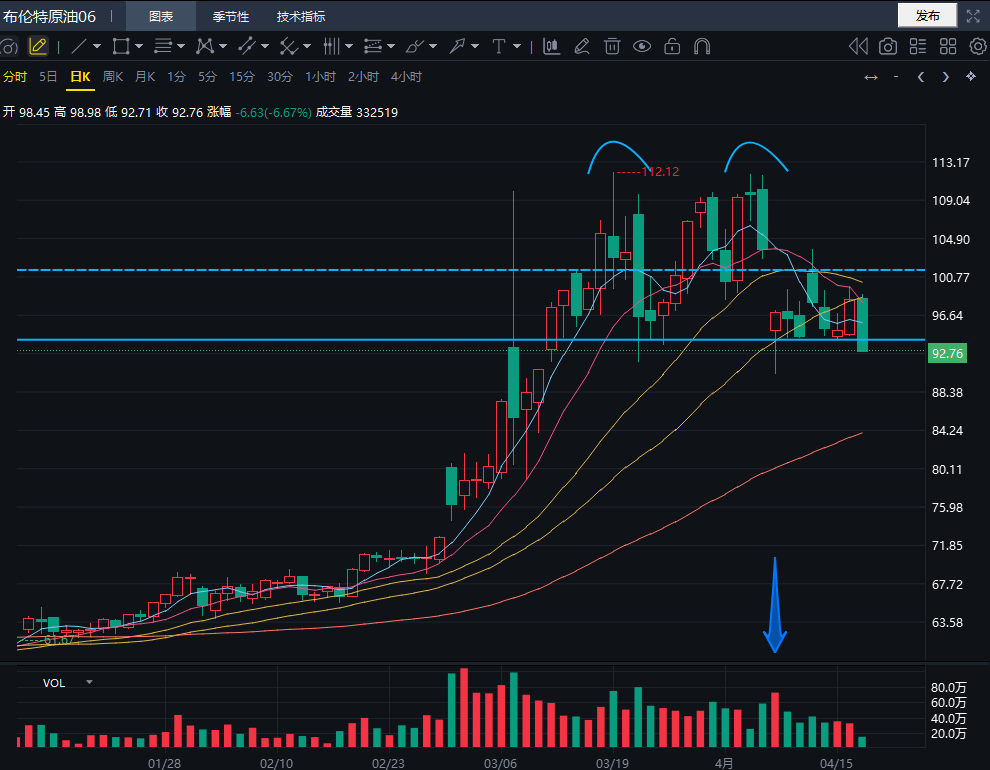Image resolution: width=990 pixels, height=770 pixels.
Task: Select the zigzag wave pattern tool
Action: point(205,46)
